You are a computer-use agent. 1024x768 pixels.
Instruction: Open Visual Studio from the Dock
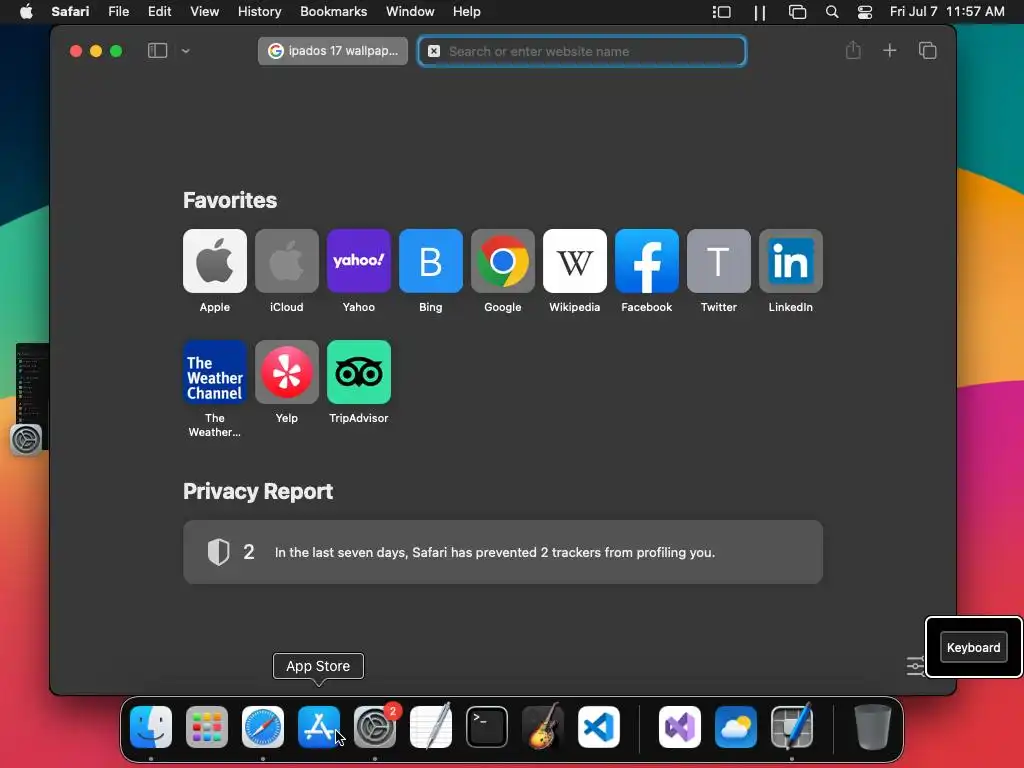[x=680, y=727]
